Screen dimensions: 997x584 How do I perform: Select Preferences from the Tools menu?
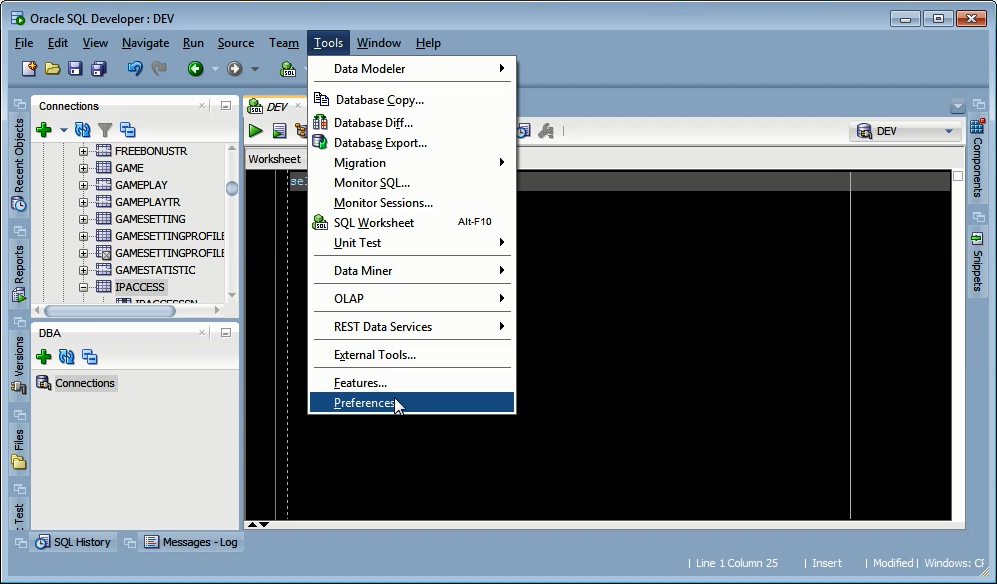coord(411,403)
